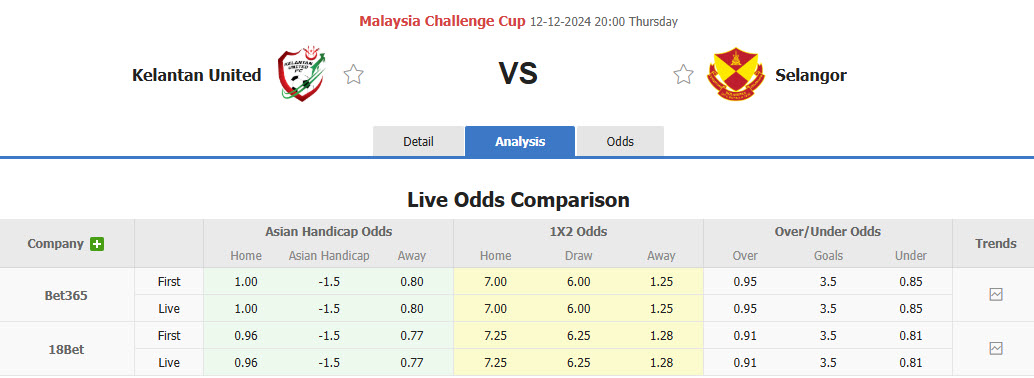1034x378 pixels.
Task: Click the 1X2 Odds column header
Action: (x=578, y=232)
